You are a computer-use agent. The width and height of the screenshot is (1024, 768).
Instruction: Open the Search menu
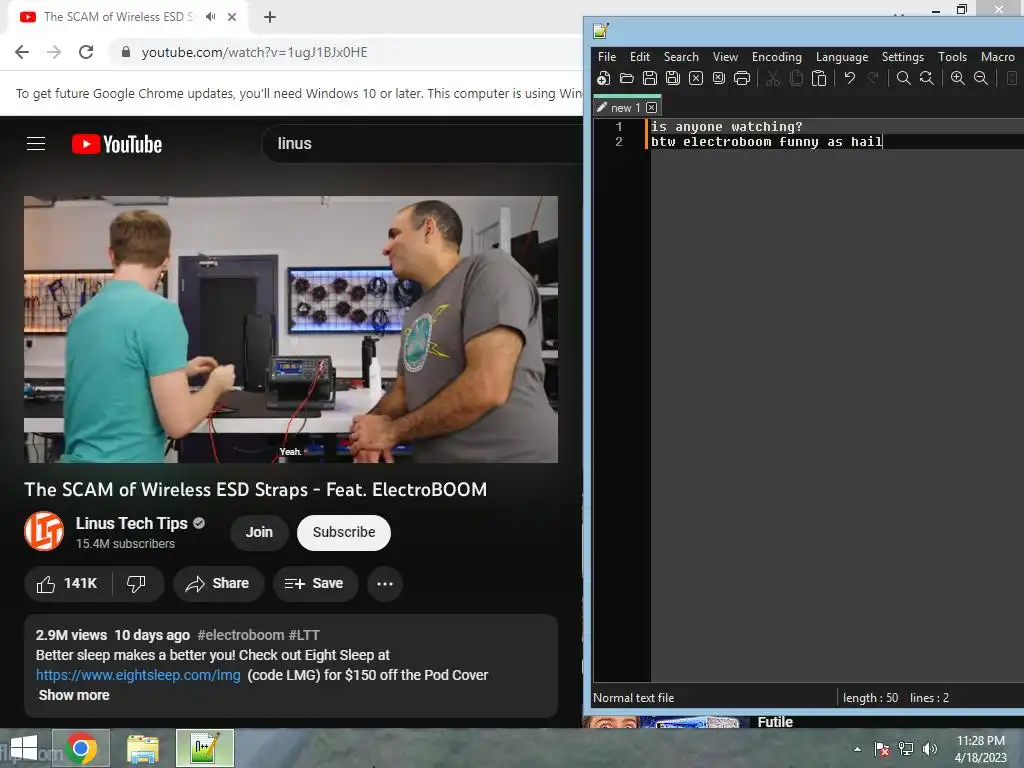click(x=681, y=57)
